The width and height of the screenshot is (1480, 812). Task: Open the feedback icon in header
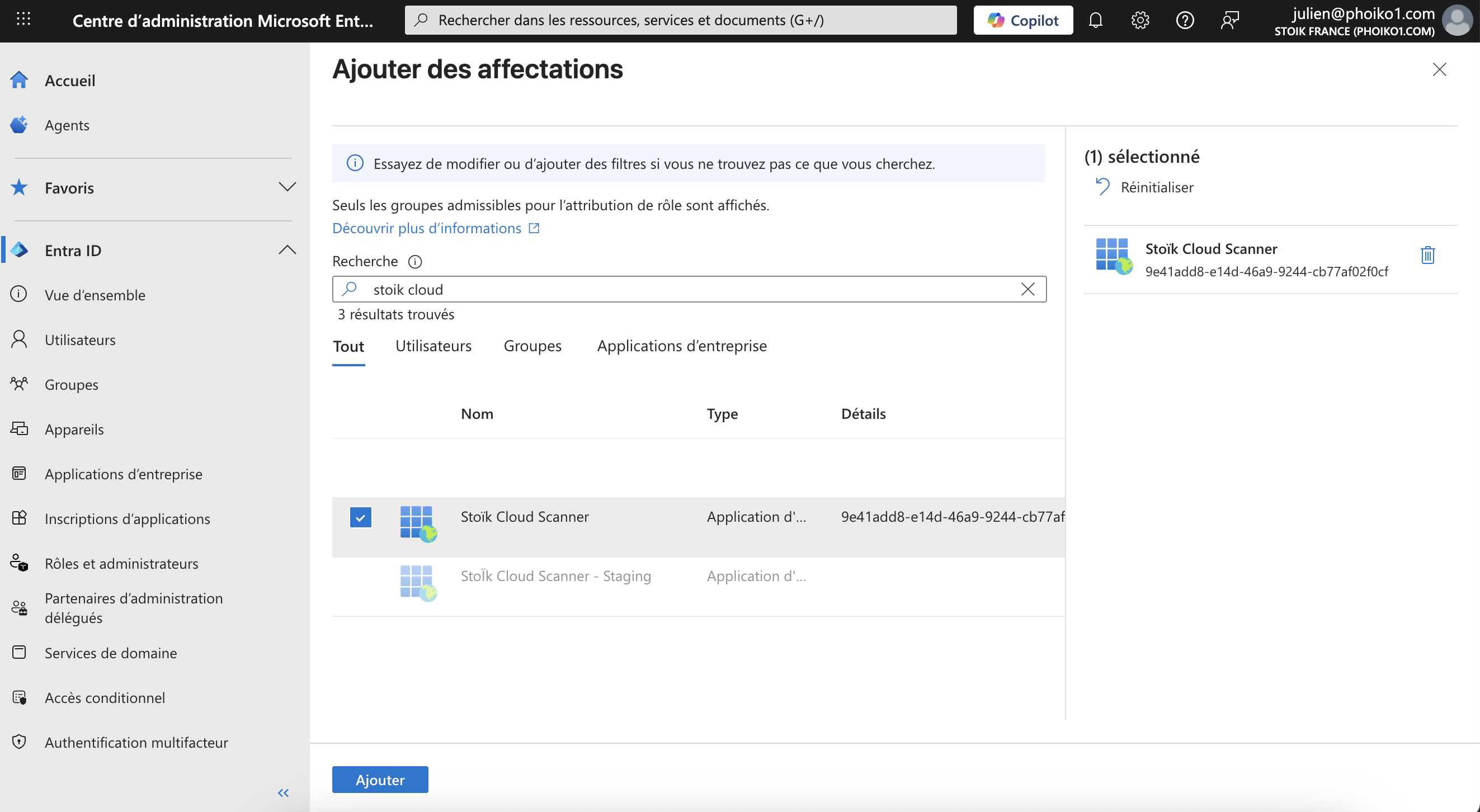pos(1229,21)
